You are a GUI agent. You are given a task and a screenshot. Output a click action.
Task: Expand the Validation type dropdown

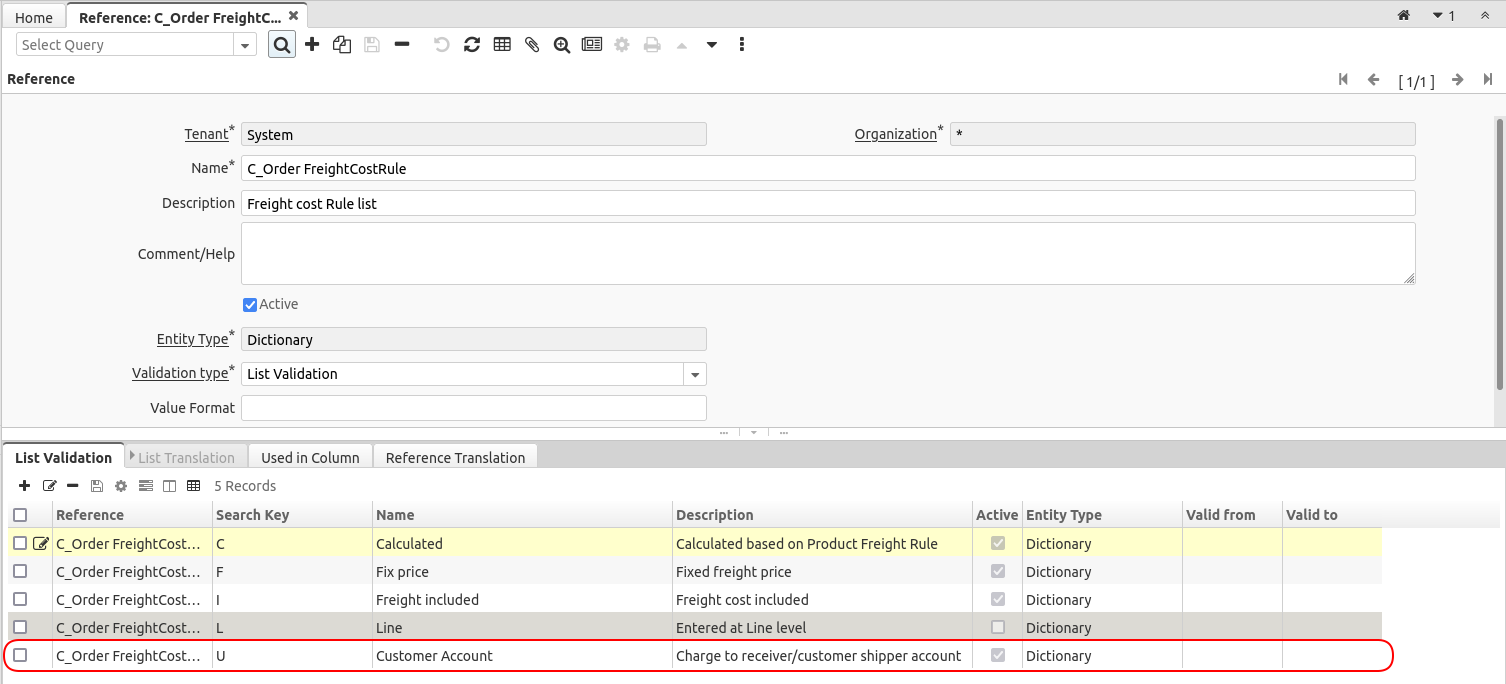pyautogui.click(x=695, y=374)
